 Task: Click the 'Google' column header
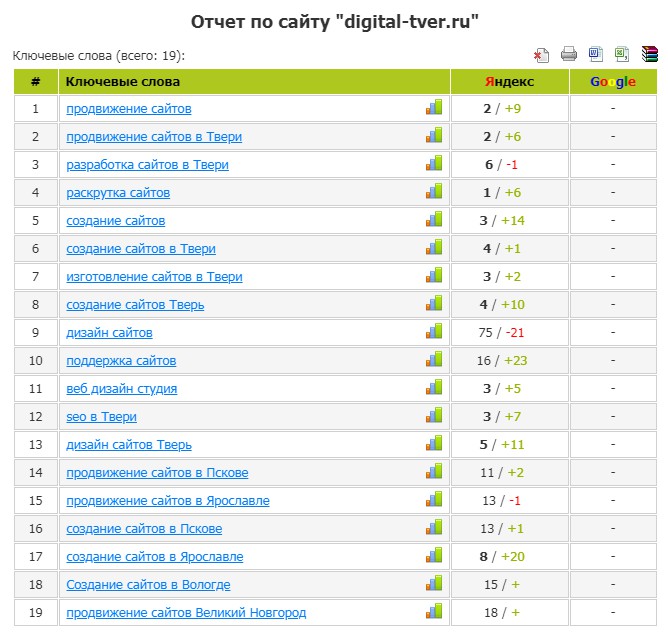coord(613,81)
